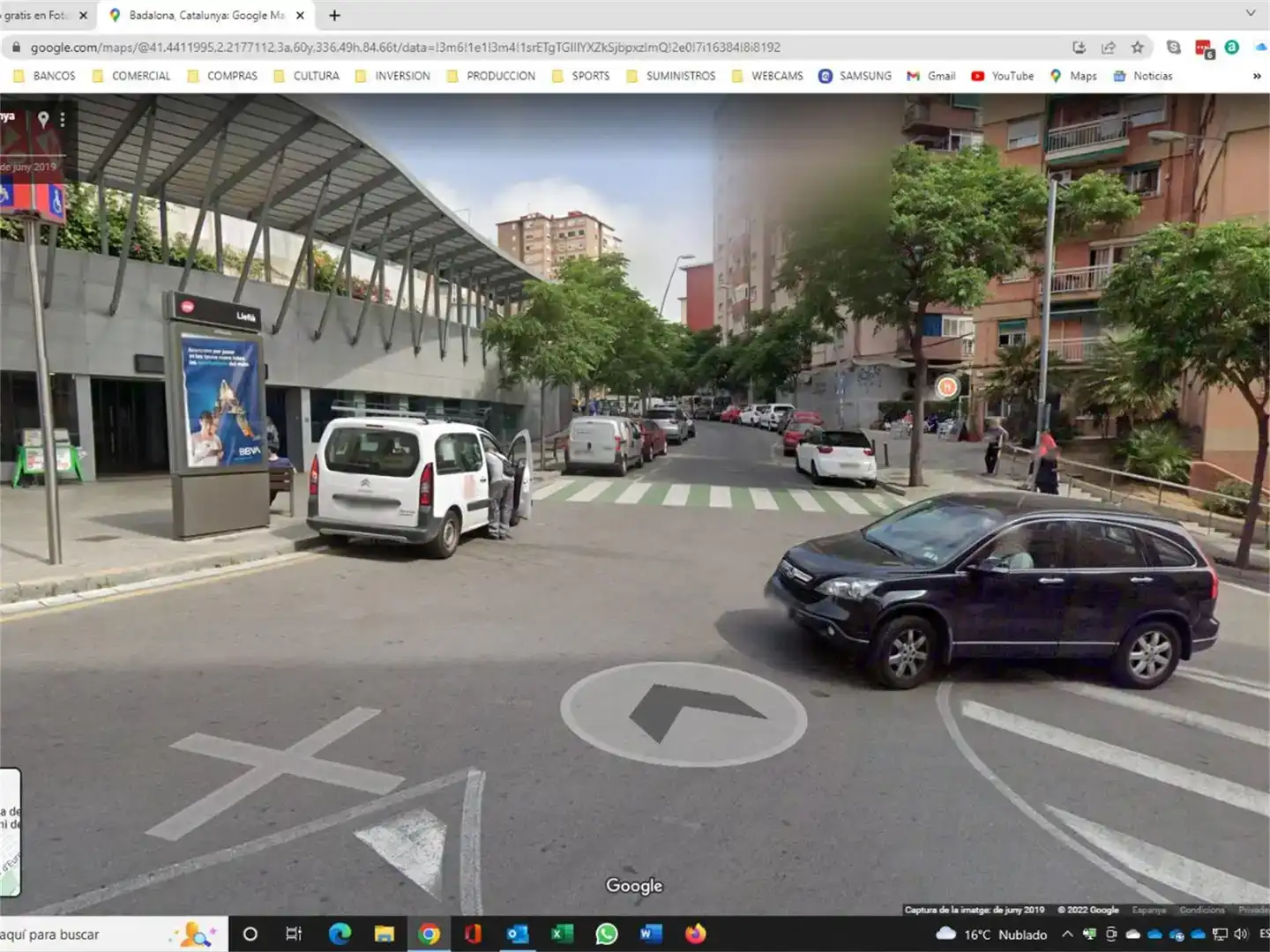View site information padlock icon
This screenshot has height=952, width=1270.
click(15, 48)
